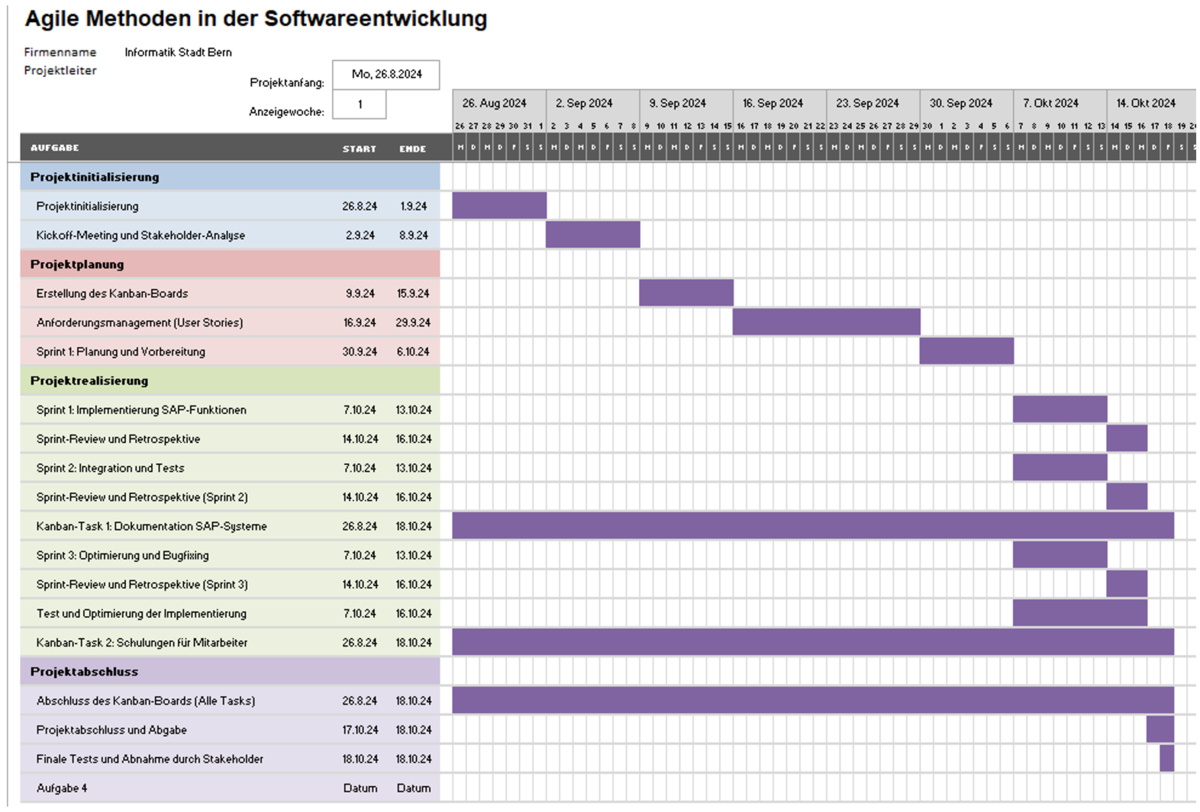The image size is (1200, 812).
Task: Select the Kickoff-Meeting und Stakeholder-Analyse Gantt bar
Action: point(593,235)
